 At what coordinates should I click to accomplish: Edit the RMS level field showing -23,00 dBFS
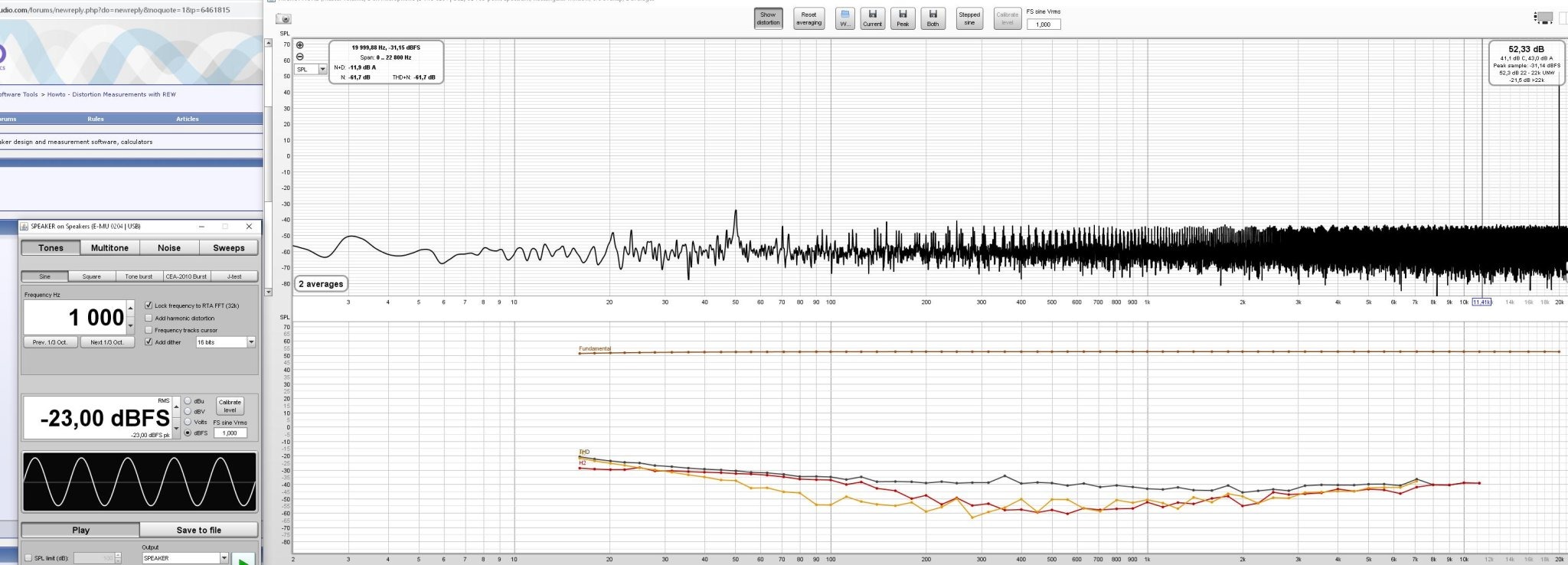(x=98, y=417)
